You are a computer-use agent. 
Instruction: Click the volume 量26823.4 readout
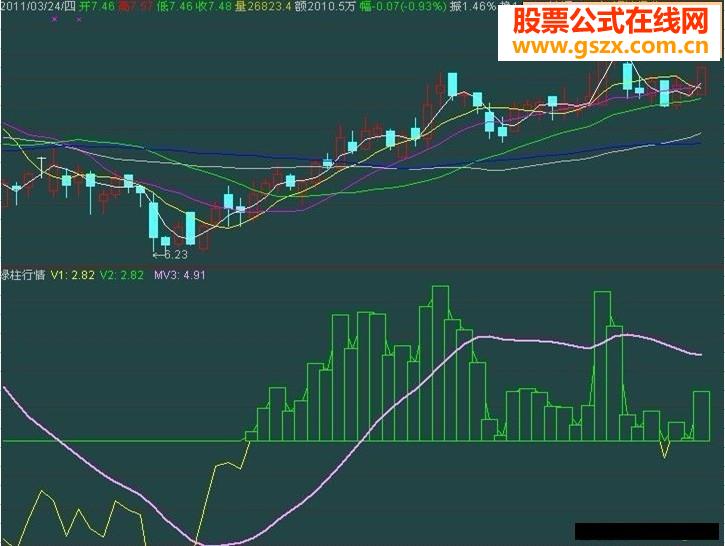(x=263, y=6)
